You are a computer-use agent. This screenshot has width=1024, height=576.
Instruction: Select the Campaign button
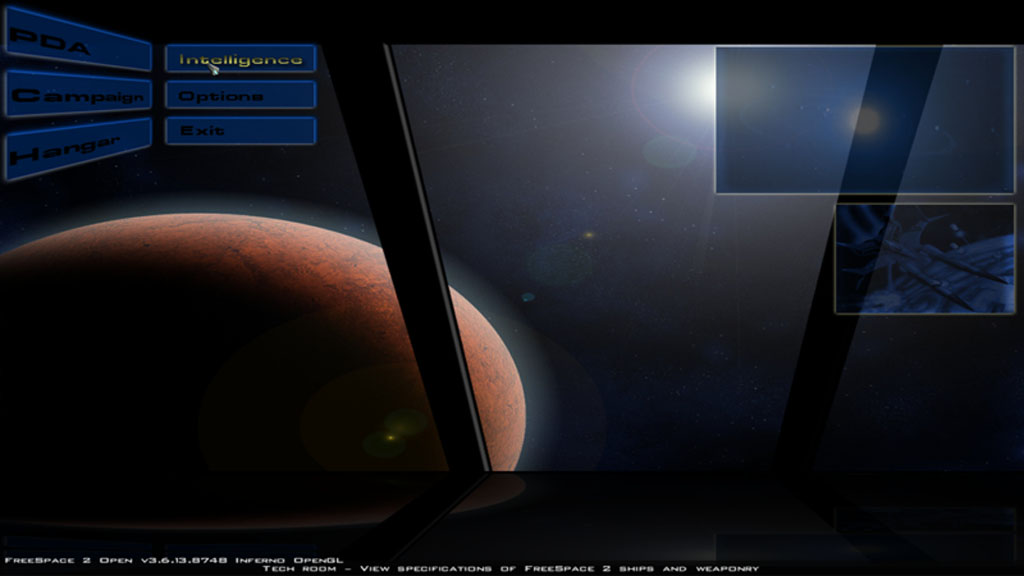pos(78,95)
